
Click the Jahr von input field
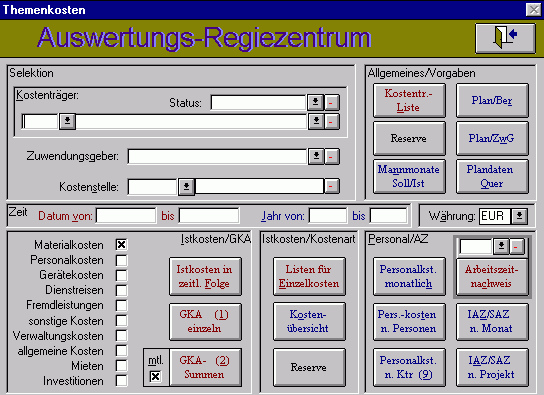pos(328,216)
